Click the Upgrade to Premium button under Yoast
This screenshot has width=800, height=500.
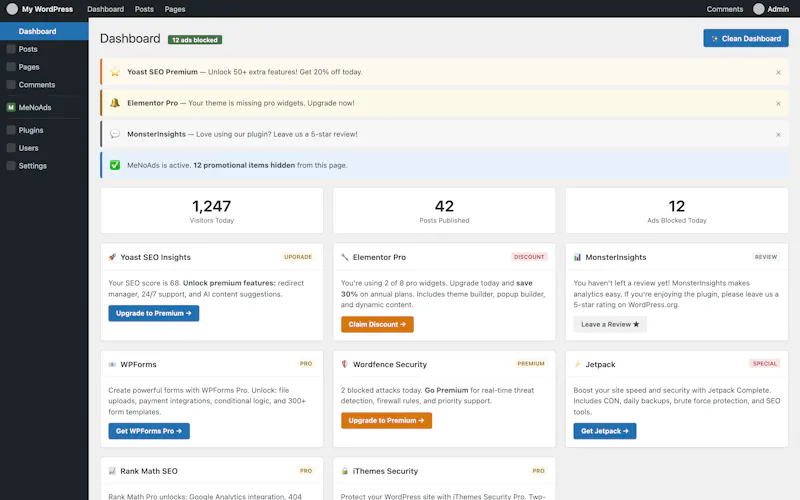[154, 313]
